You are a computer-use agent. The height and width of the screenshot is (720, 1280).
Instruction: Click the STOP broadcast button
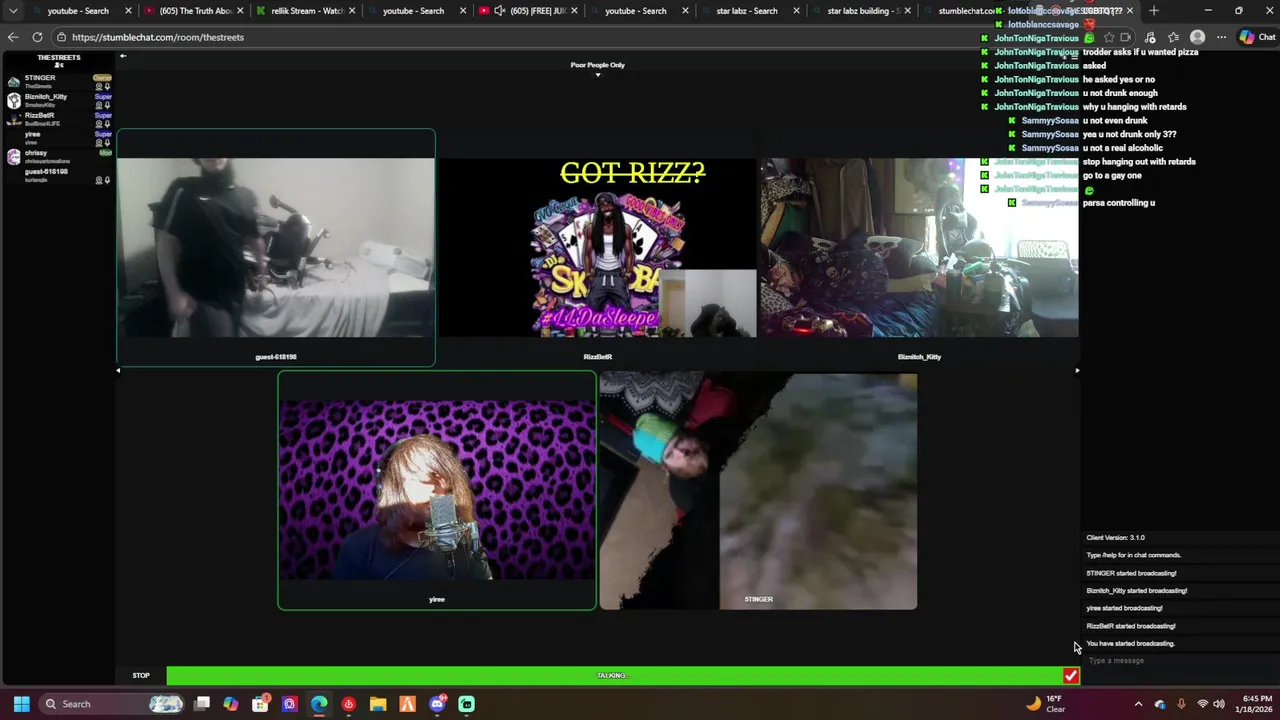[x=141, y=676]
